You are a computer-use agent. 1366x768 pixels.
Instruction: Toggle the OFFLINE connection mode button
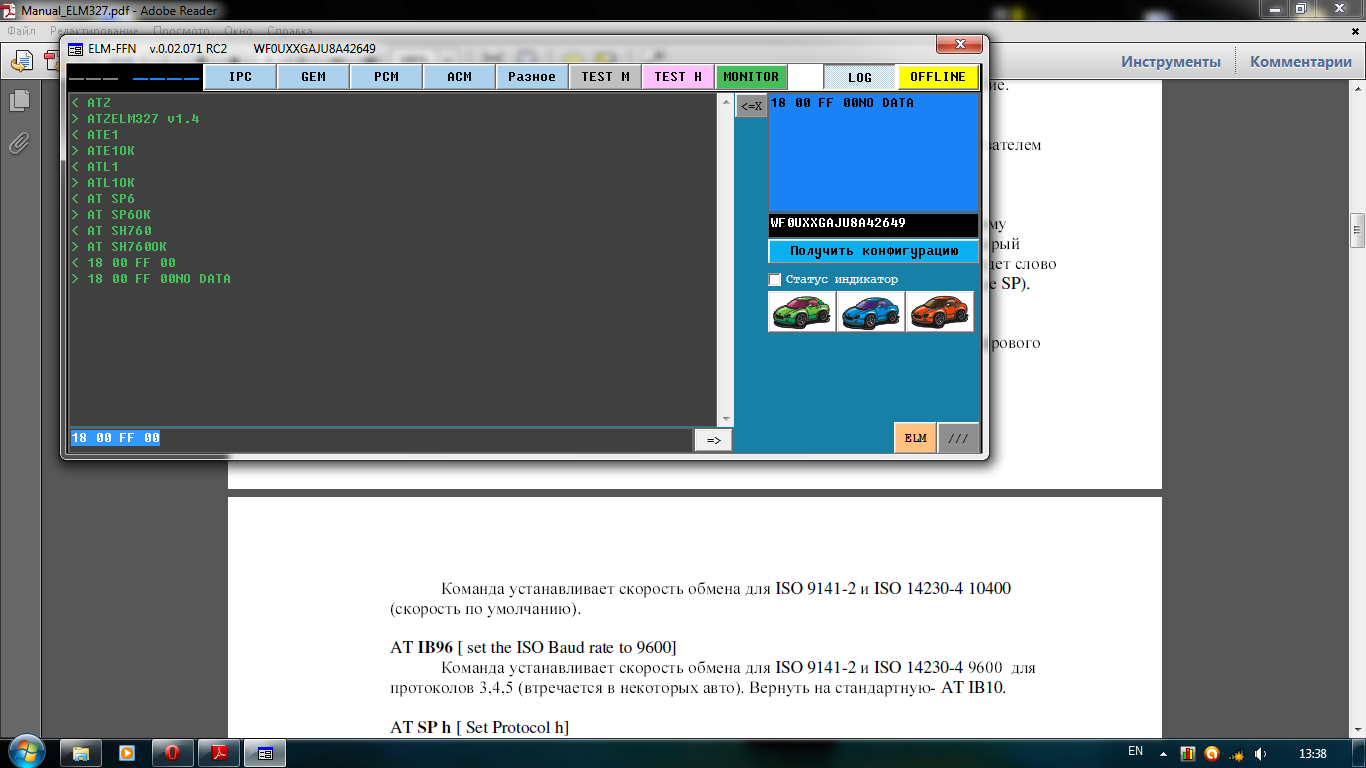[x=937, y=77]
